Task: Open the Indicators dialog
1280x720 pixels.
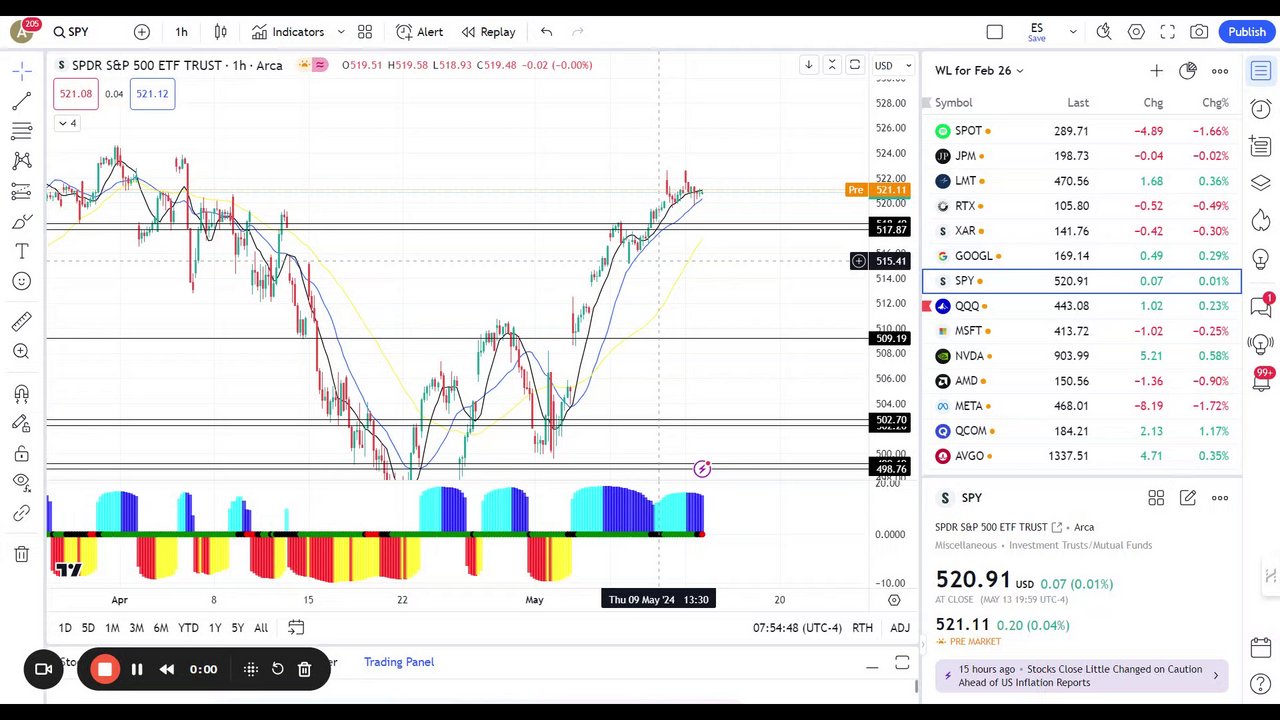Action: click(288, 32)
